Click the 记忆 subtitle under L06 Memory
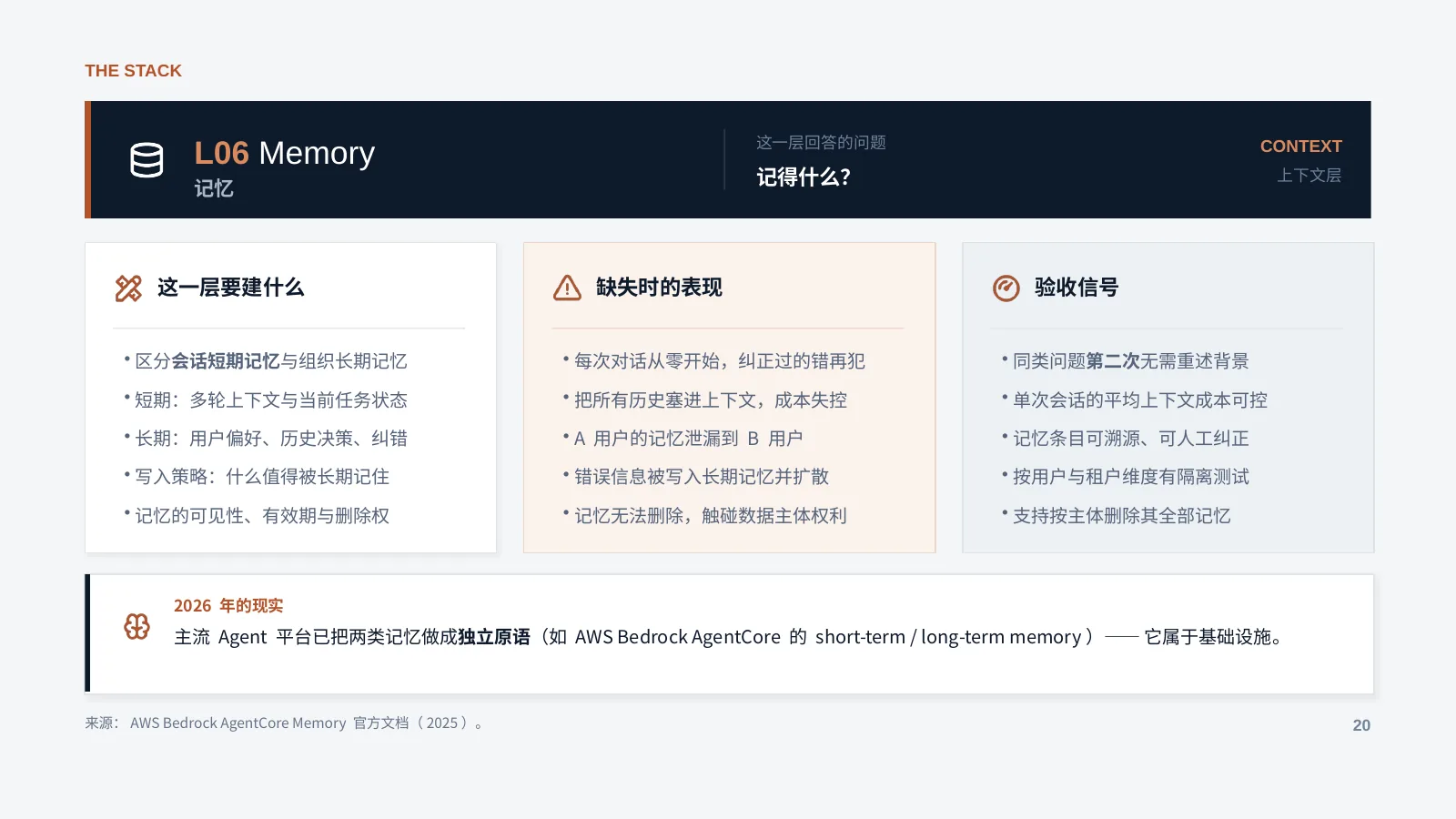 click(x=214, y=188)
